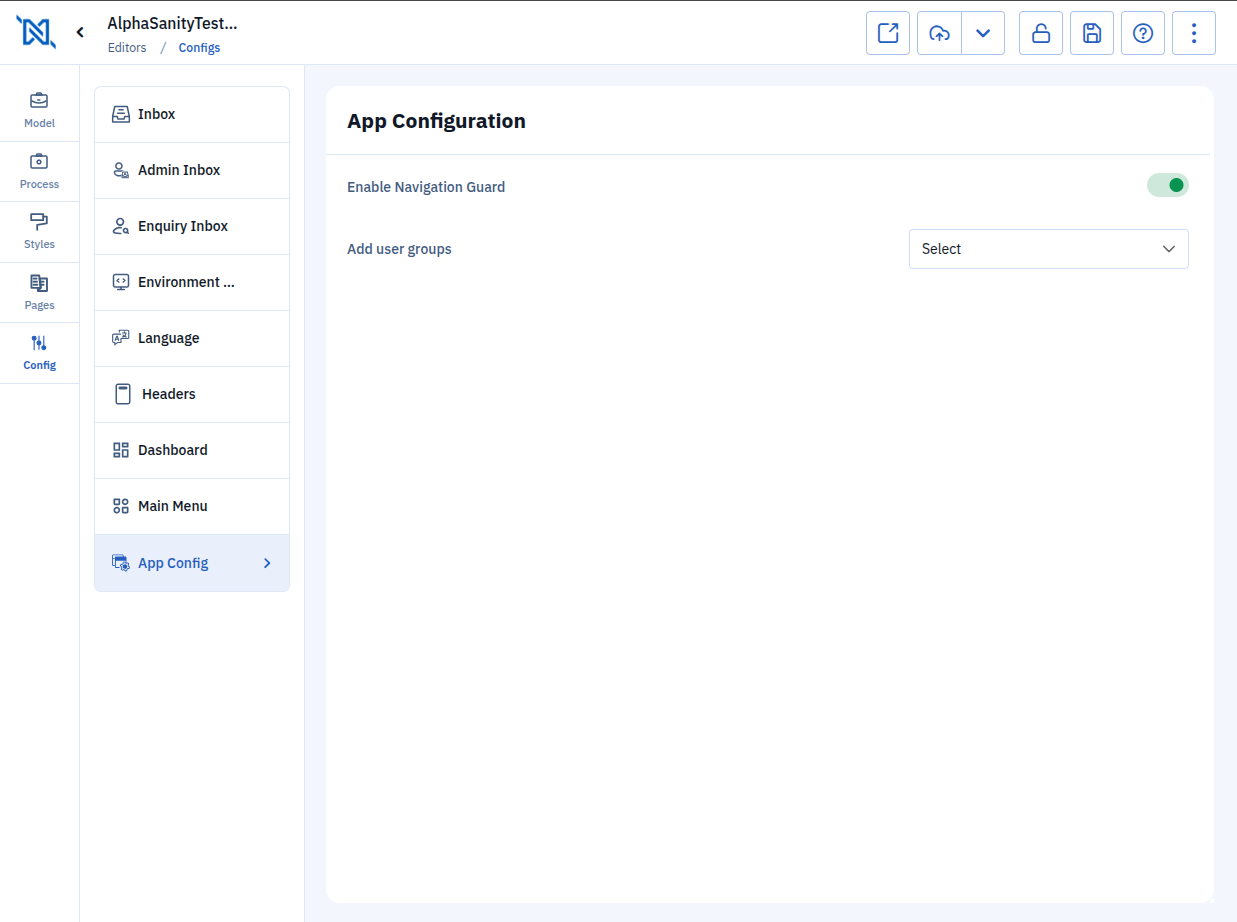Select Inbox in config list
This screenshot has height=922, width=1237.
(192, 114)
